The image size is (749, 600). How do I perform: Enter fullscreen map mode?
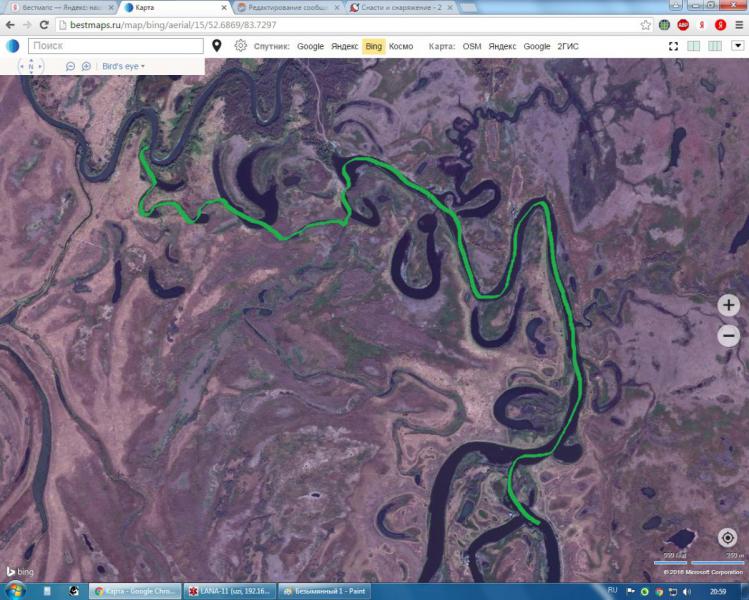coord(674,46)
